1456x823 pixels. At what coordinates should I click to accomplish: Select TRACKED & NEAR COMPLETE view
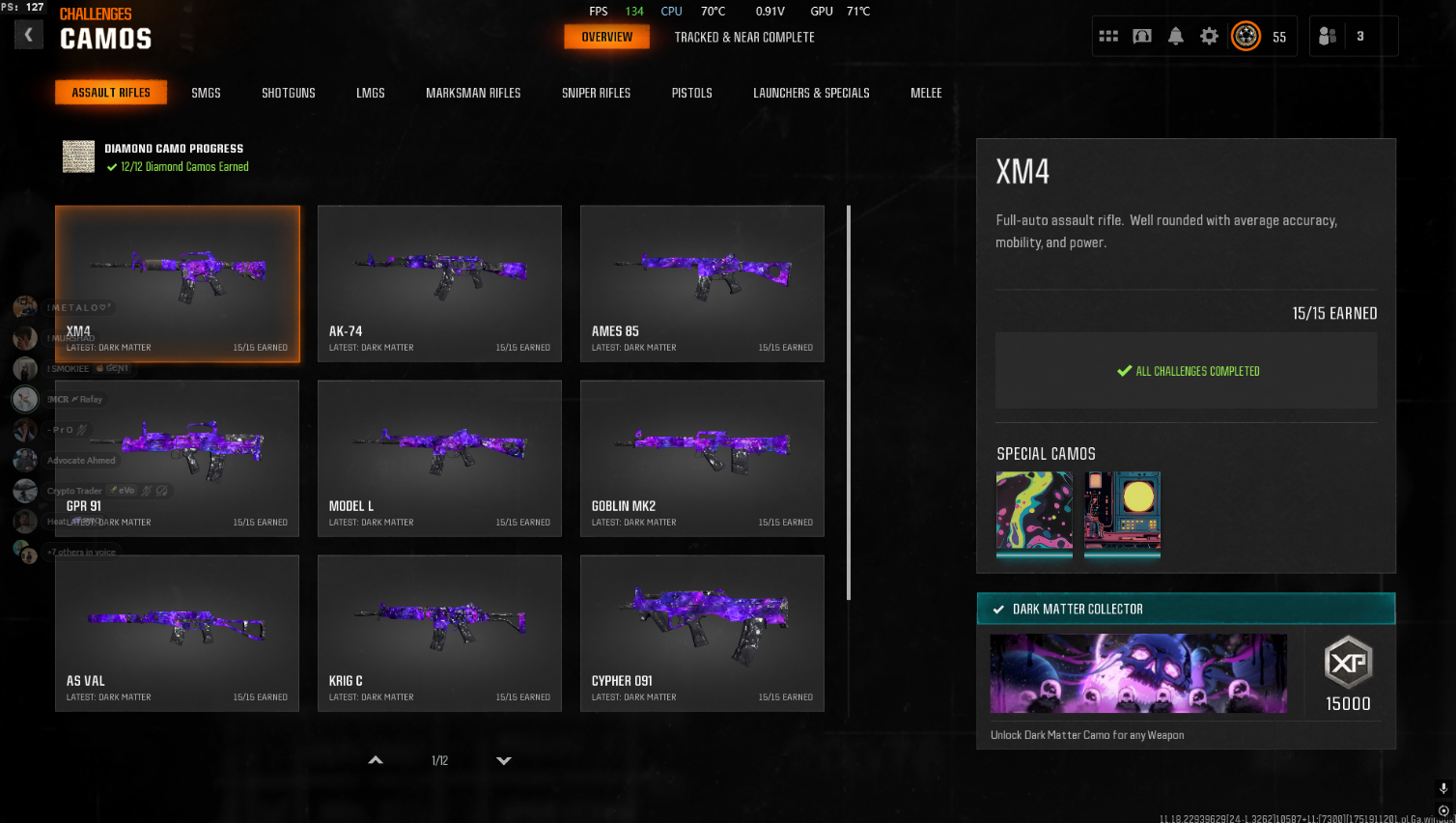click(x=743, y=38)
